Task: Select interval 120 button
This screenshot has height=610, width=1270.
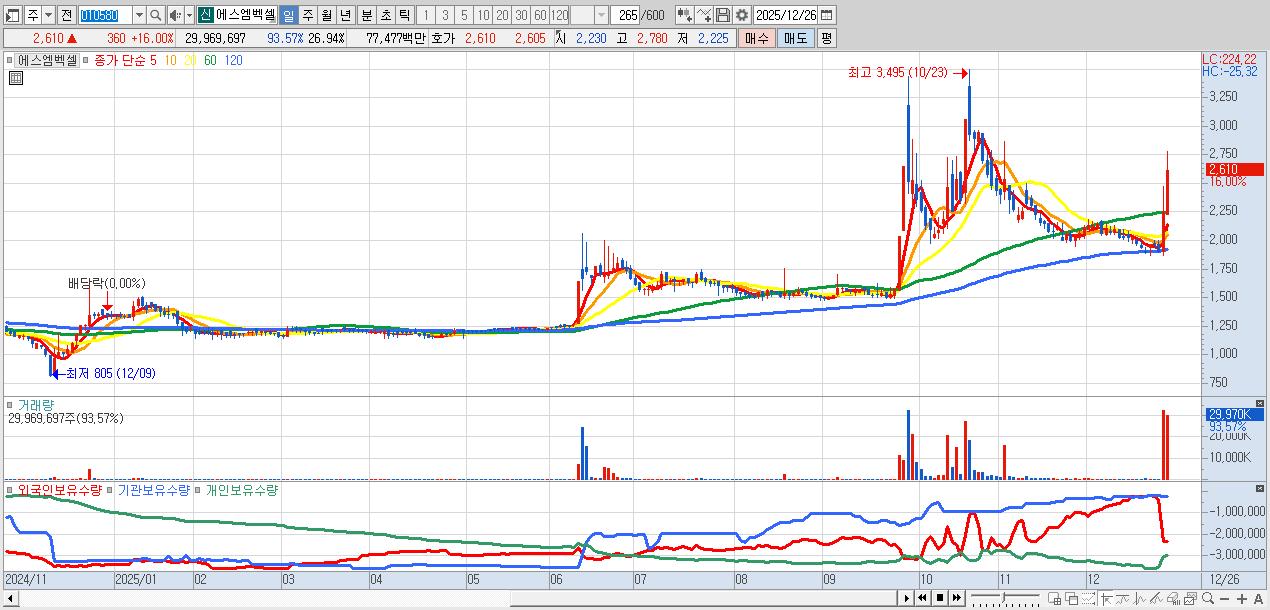Action: tap(560, 15)
